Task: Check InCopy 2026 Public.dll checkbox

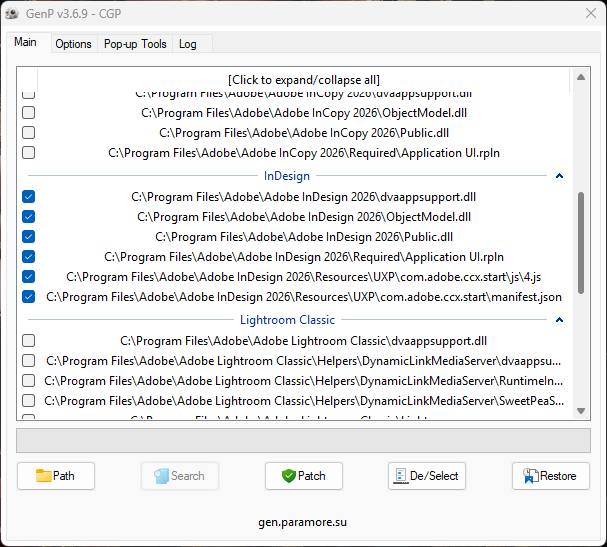Action: tap(28, 133)
